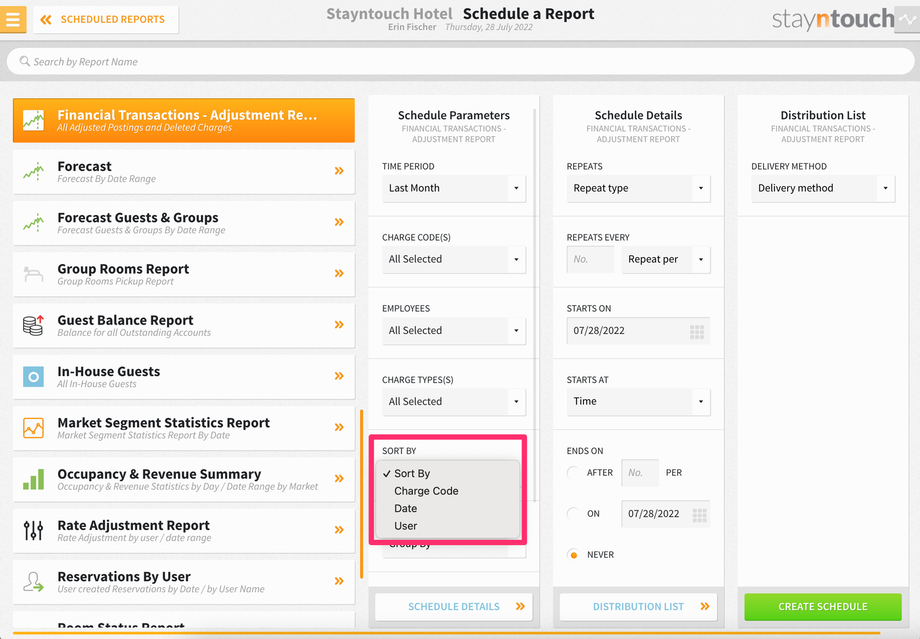Click the Repeats Every number field

click(590, 259)
